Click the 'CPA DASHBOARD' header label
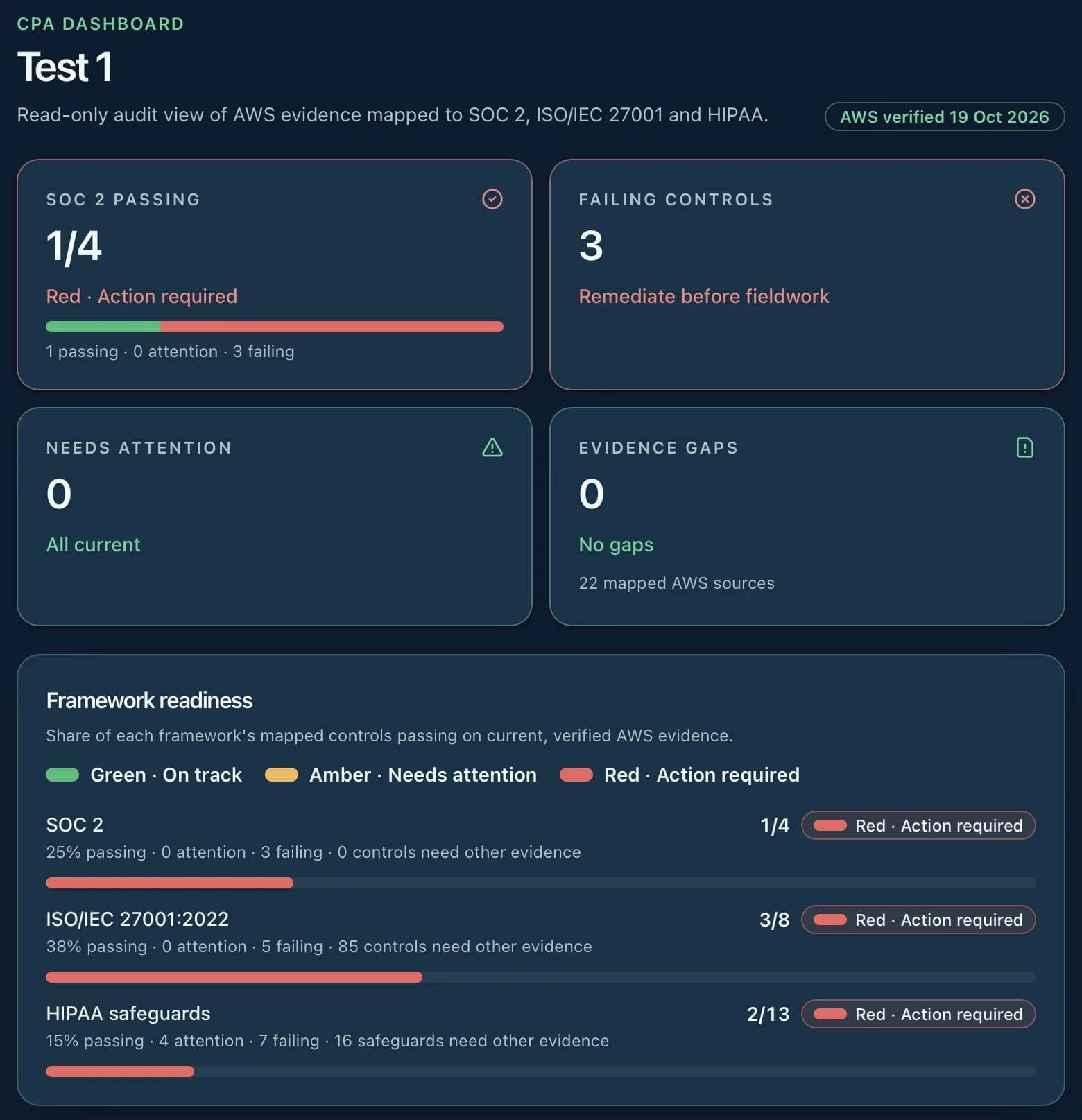This screenshot has height=1120, width=1082. point(101,24)
